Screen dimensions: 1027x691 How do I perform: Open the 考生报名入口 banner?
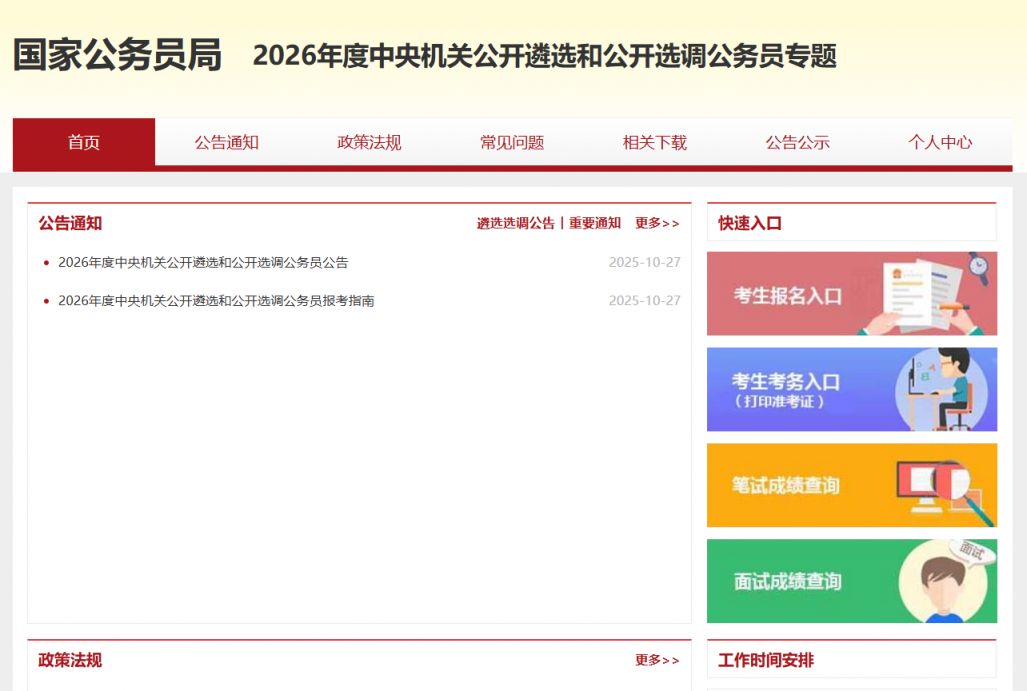(851, 294)
